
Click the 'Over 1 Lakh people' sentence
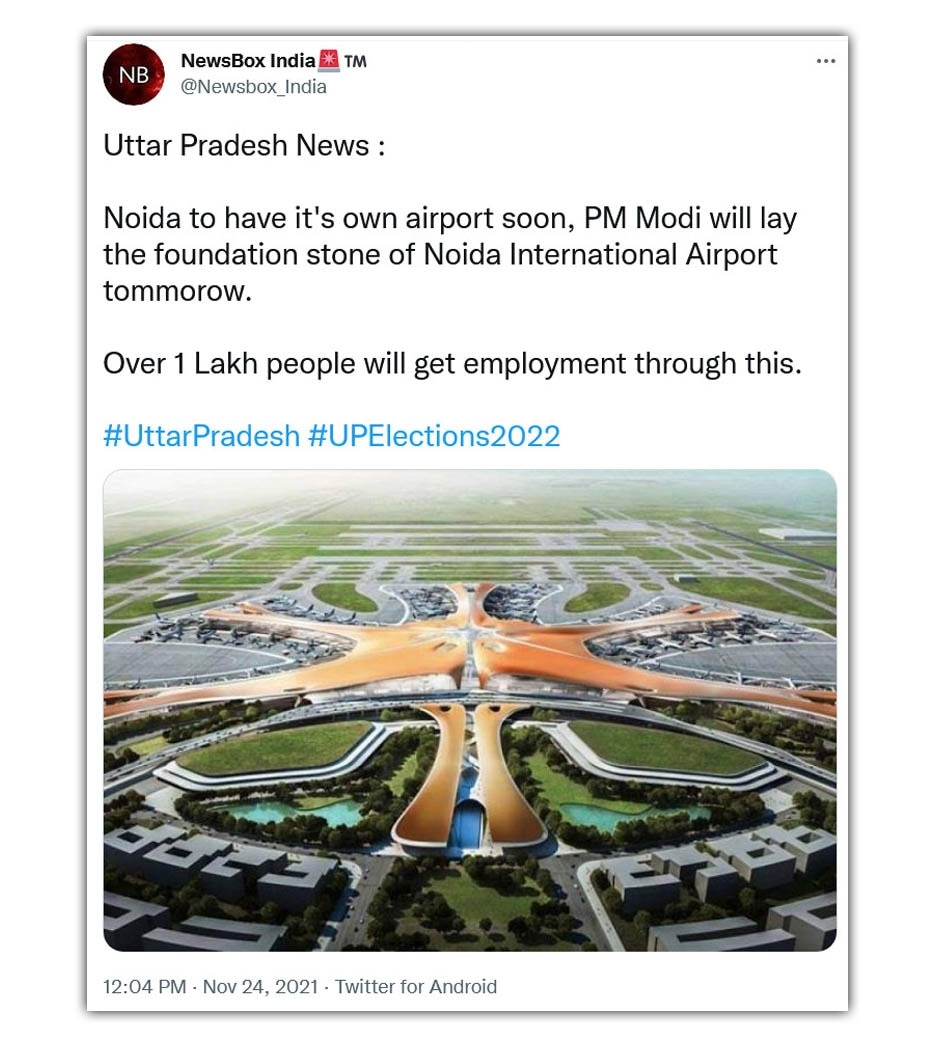click(x=452, y=364)
